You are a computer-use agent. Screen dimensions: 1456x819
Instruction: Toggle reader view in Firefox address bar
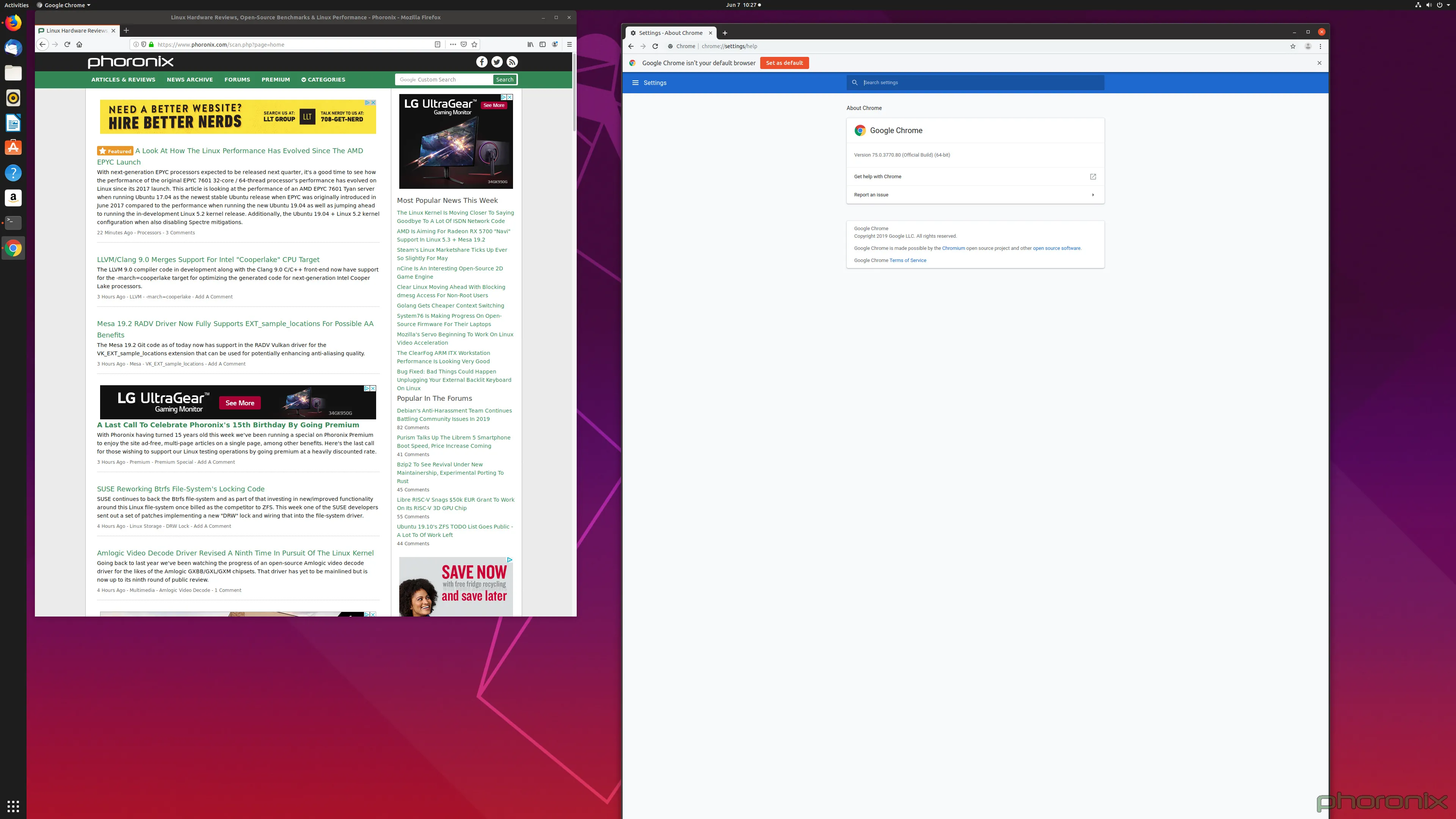coord(438,45)
